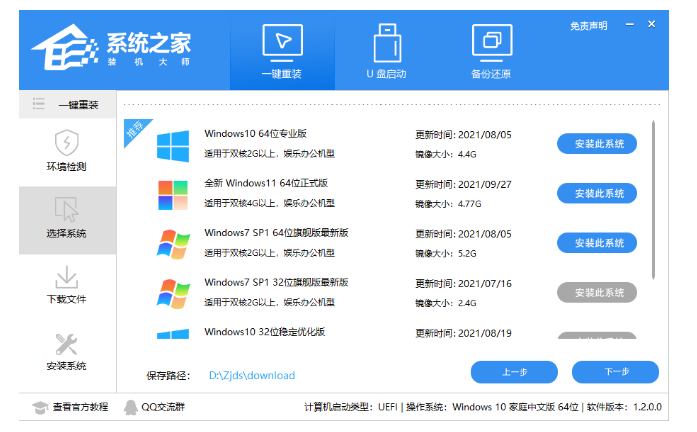Click 镜像大小: 4.4G text

click(x=445, y=154)
